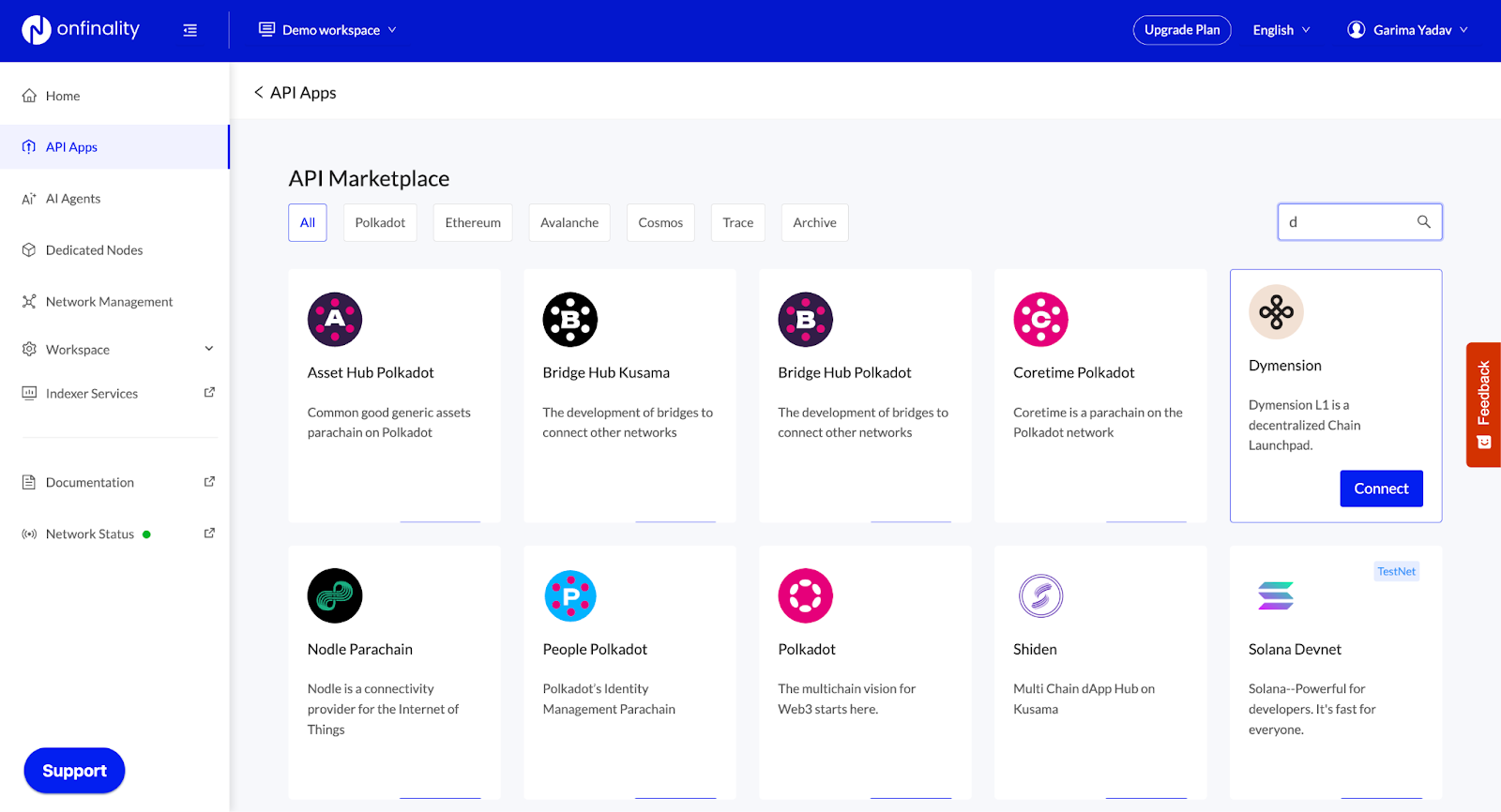The width and height of the screenshot is (1501, 812).
Task: Click the Nodle Parachain title
Action: (x=360, y=650)
